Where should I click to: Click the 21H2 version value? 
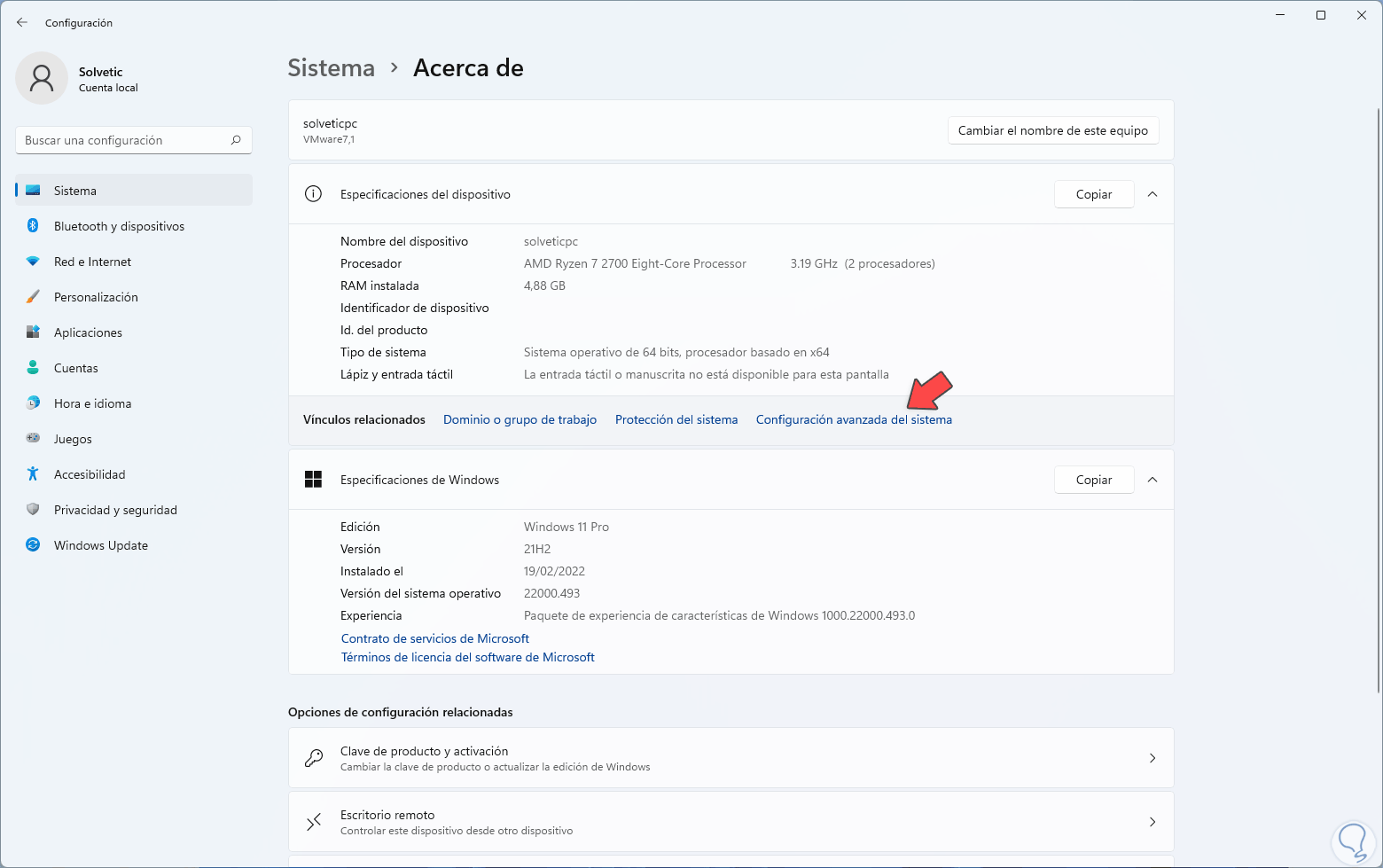pos(539,549)
